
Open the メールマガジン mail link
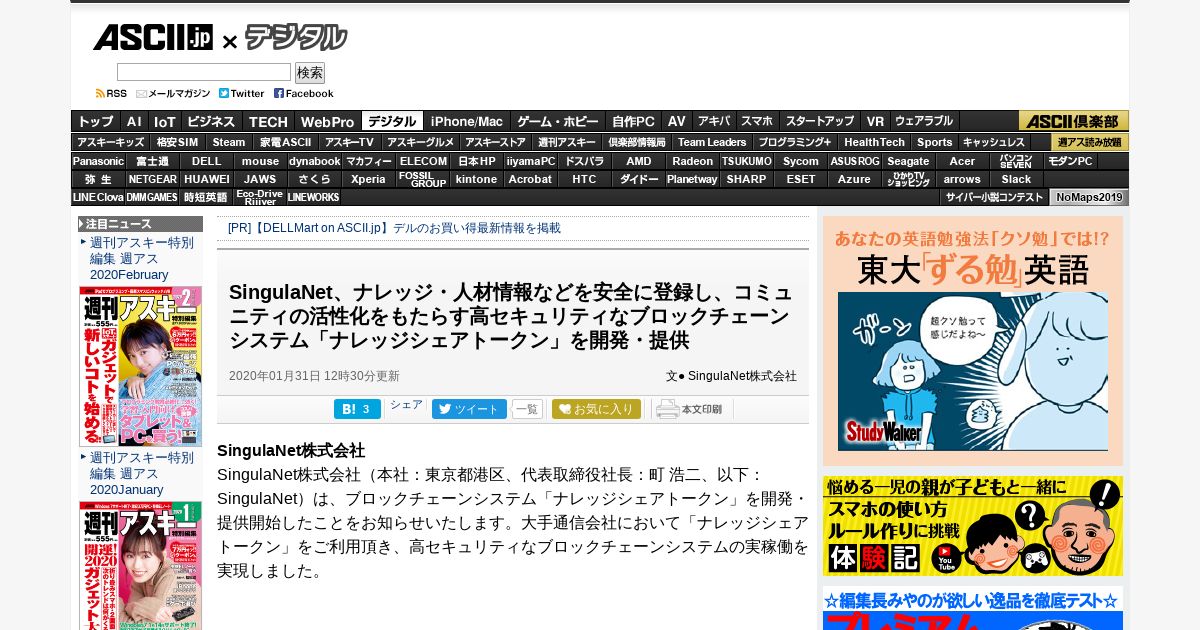pyautogui.click(x=173, y=93)
